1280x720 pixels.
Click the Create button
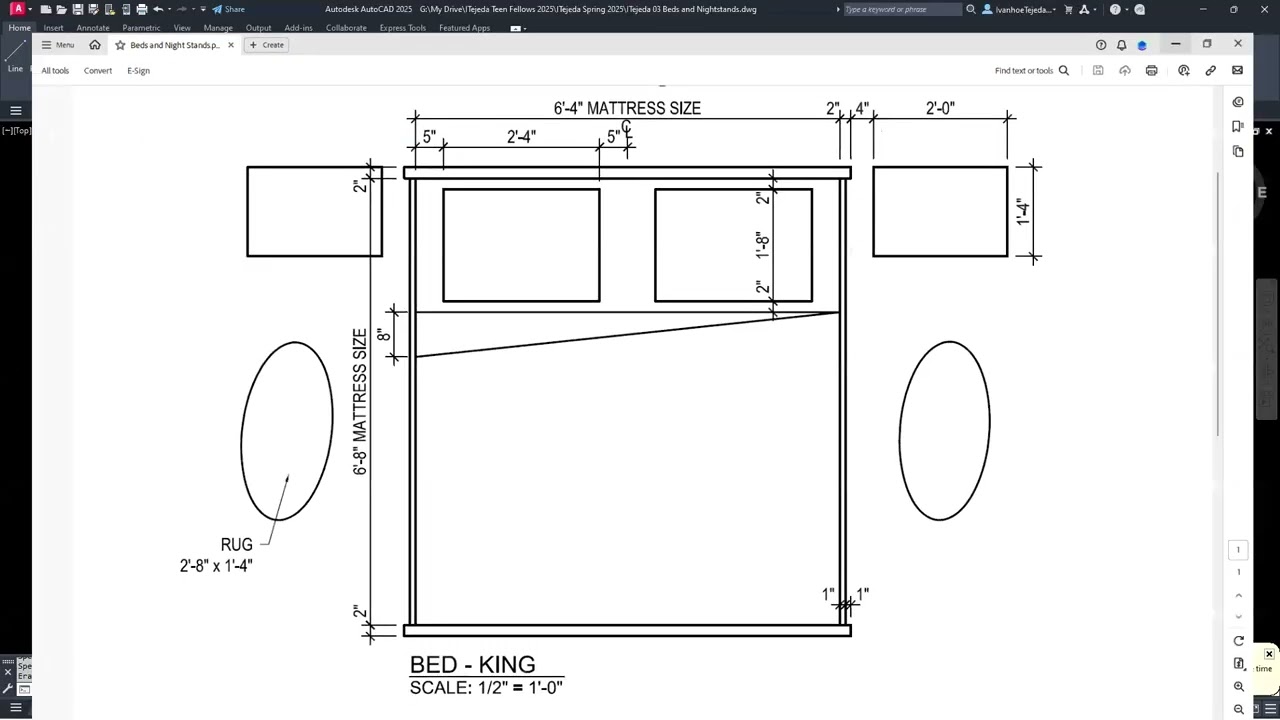point(266,45)
